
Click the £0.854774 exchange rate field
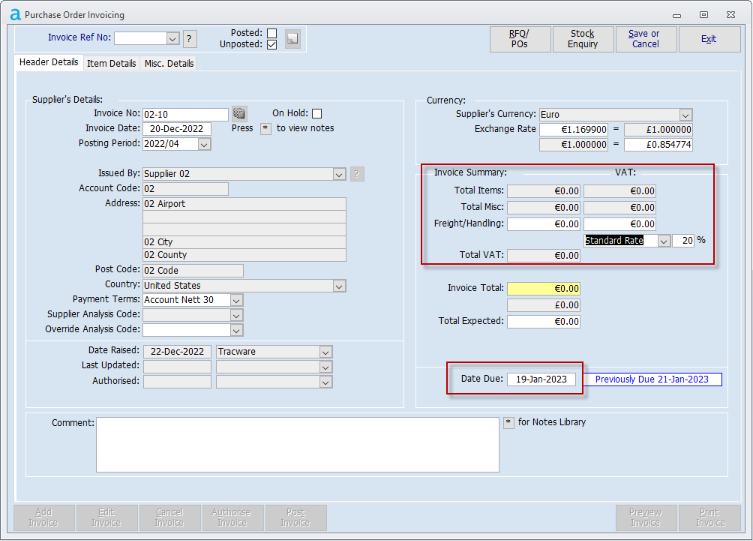pyautogui.click(x=658, y=144)
